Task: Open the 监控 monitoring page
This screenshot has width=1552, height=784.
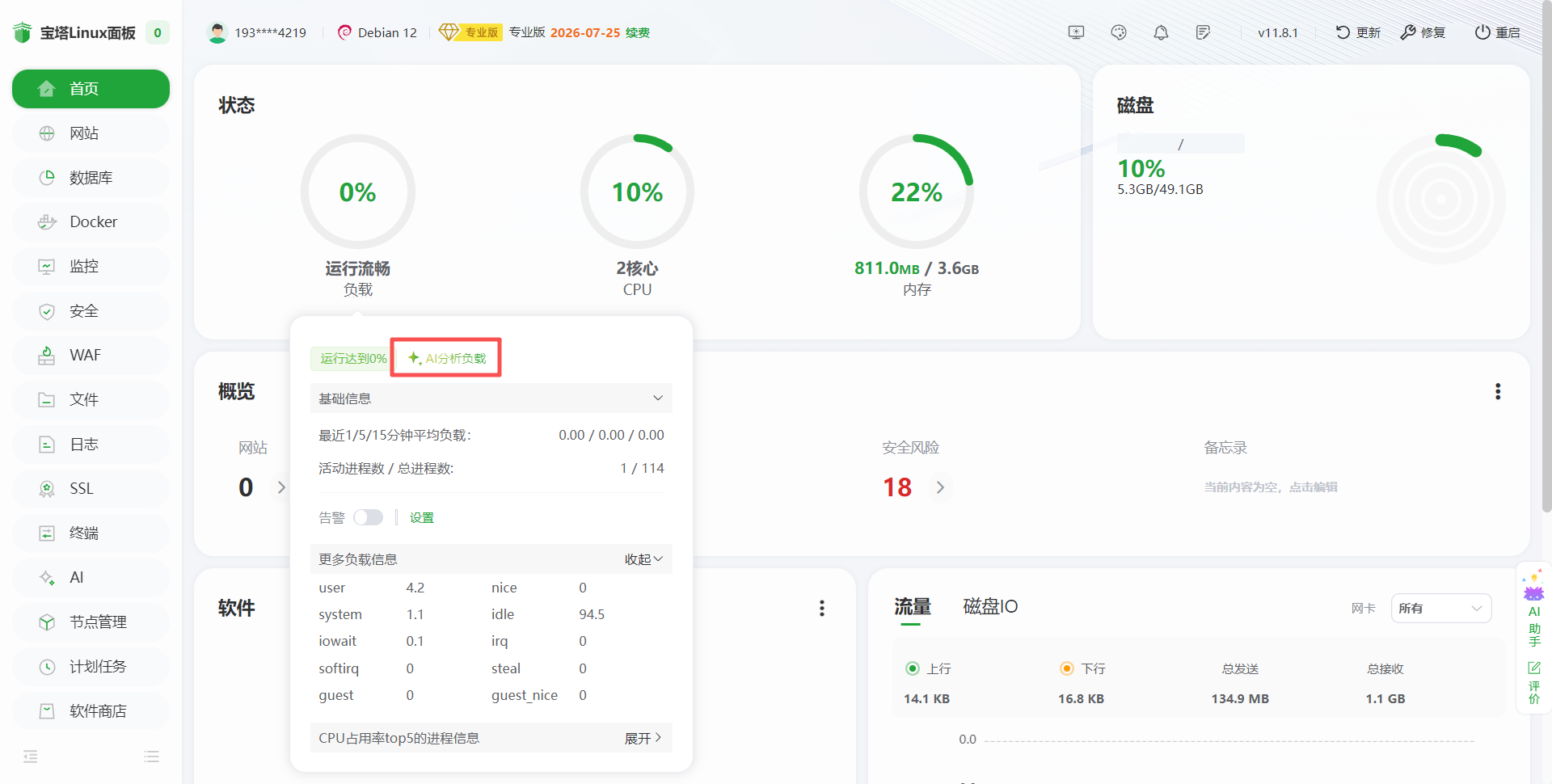Action: click(91, 267)
